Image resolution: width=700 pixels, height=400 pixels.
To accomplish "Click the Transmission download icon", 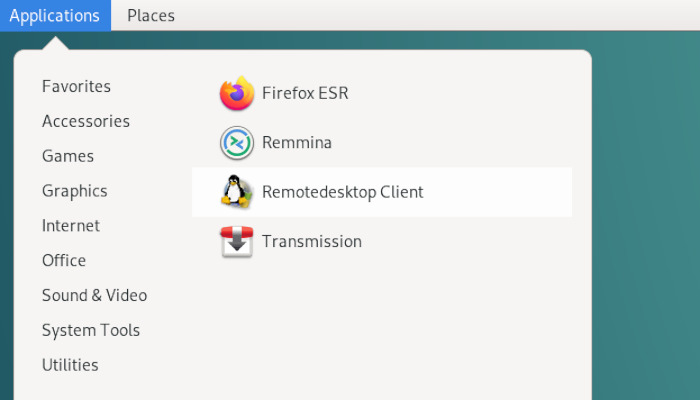I will 237,242.
